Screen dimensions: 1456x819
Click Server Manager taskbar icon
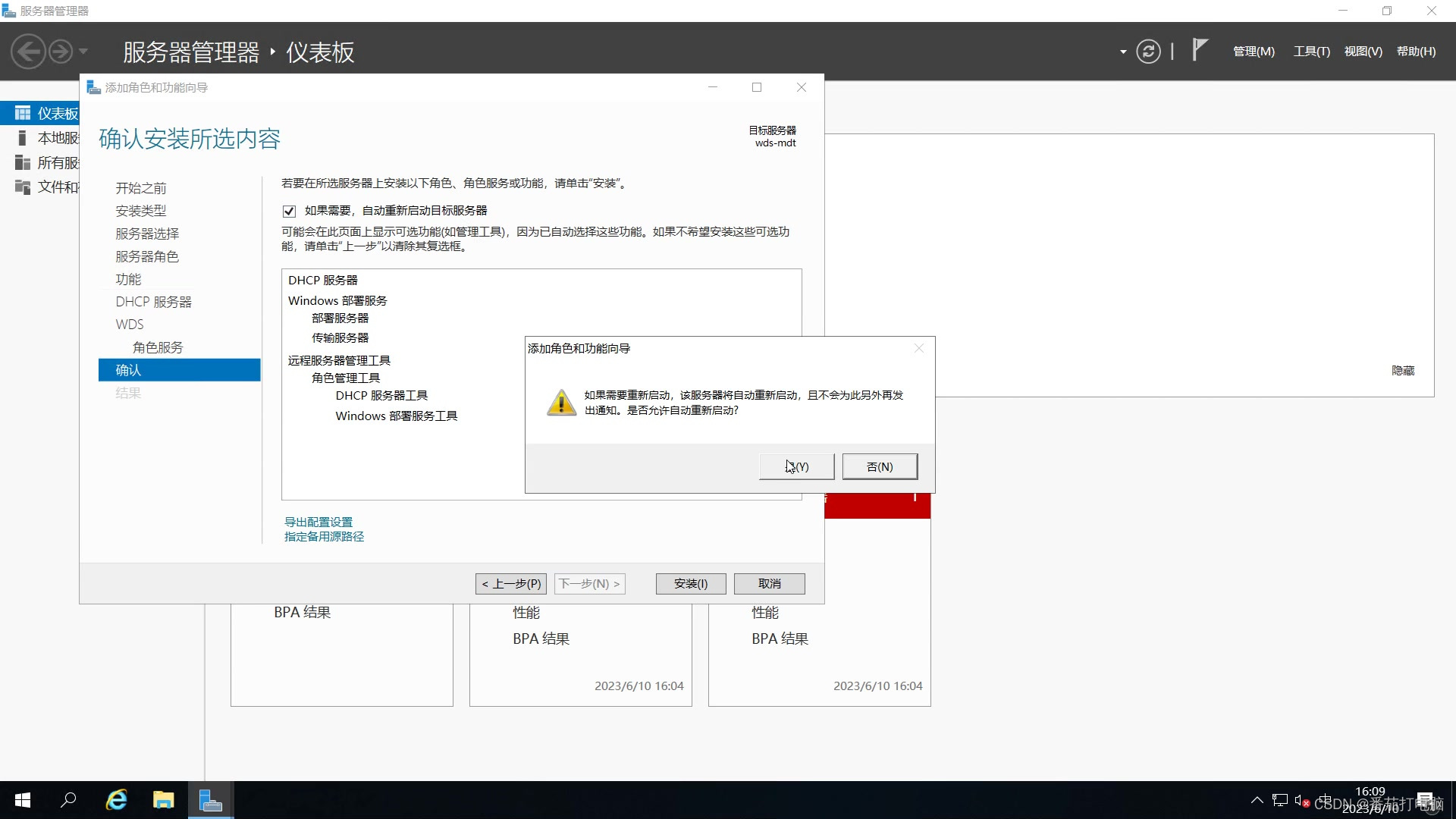pos(210,800)
